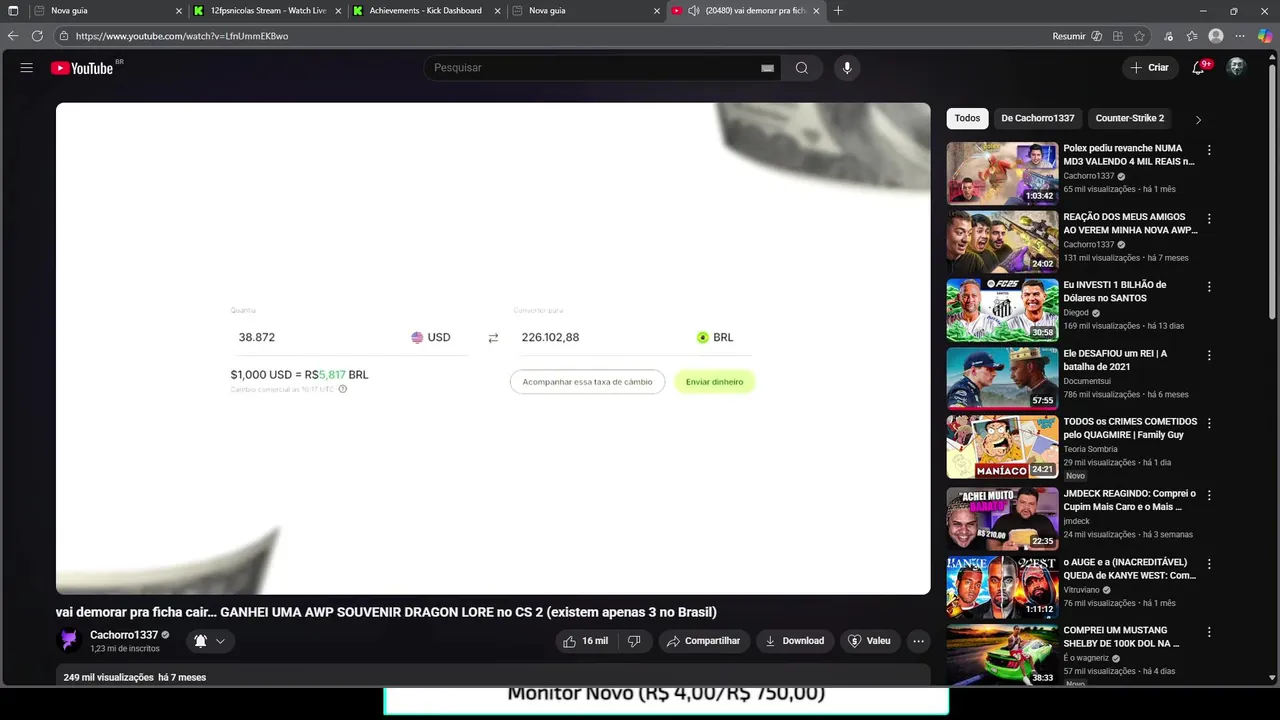
Task: View site information icon in address bar
Action: coord(64,36)
